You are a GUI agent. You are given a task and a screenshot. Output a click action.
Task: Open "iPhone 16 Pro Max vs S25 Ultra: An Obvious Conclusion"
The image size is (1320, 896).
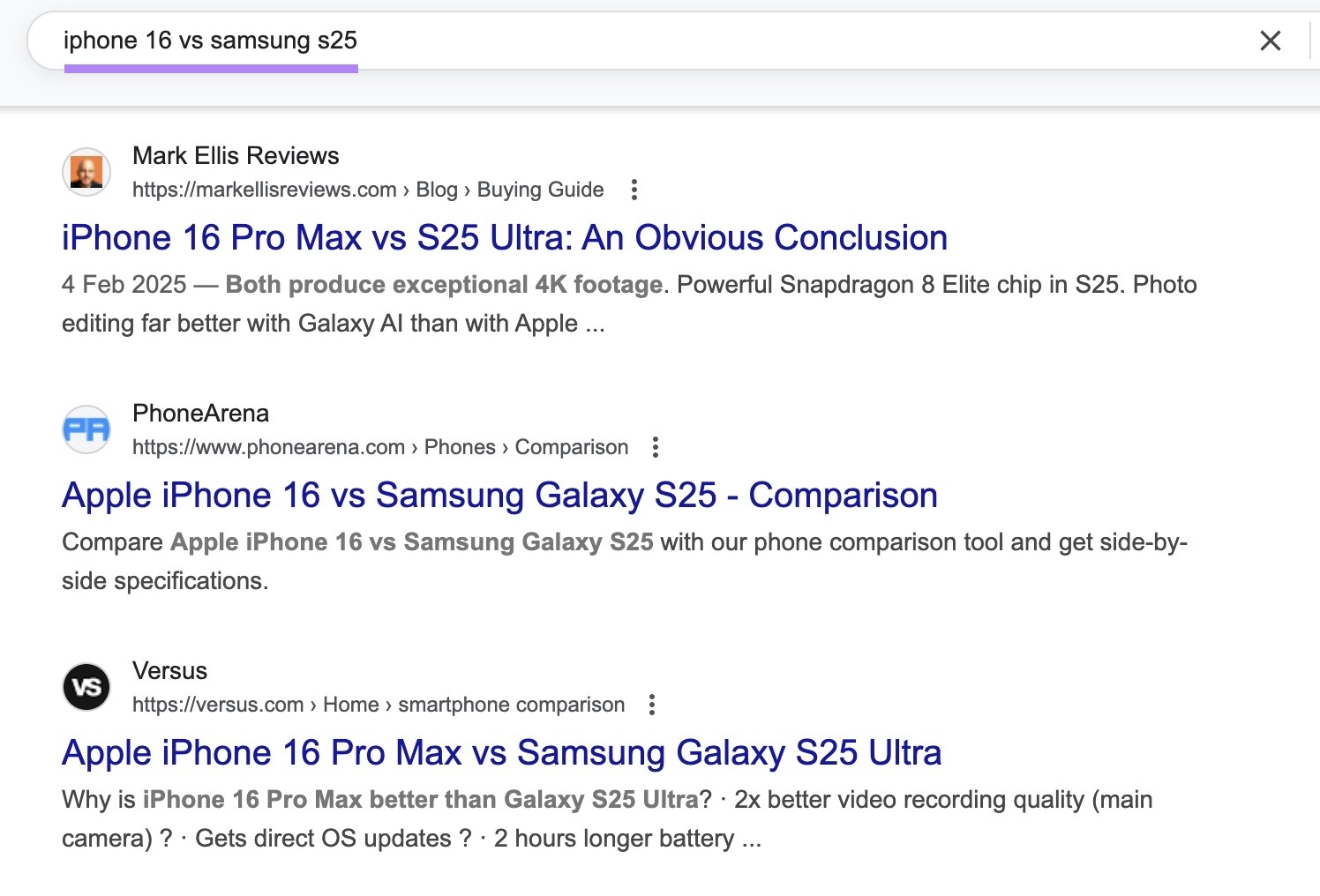504,237
